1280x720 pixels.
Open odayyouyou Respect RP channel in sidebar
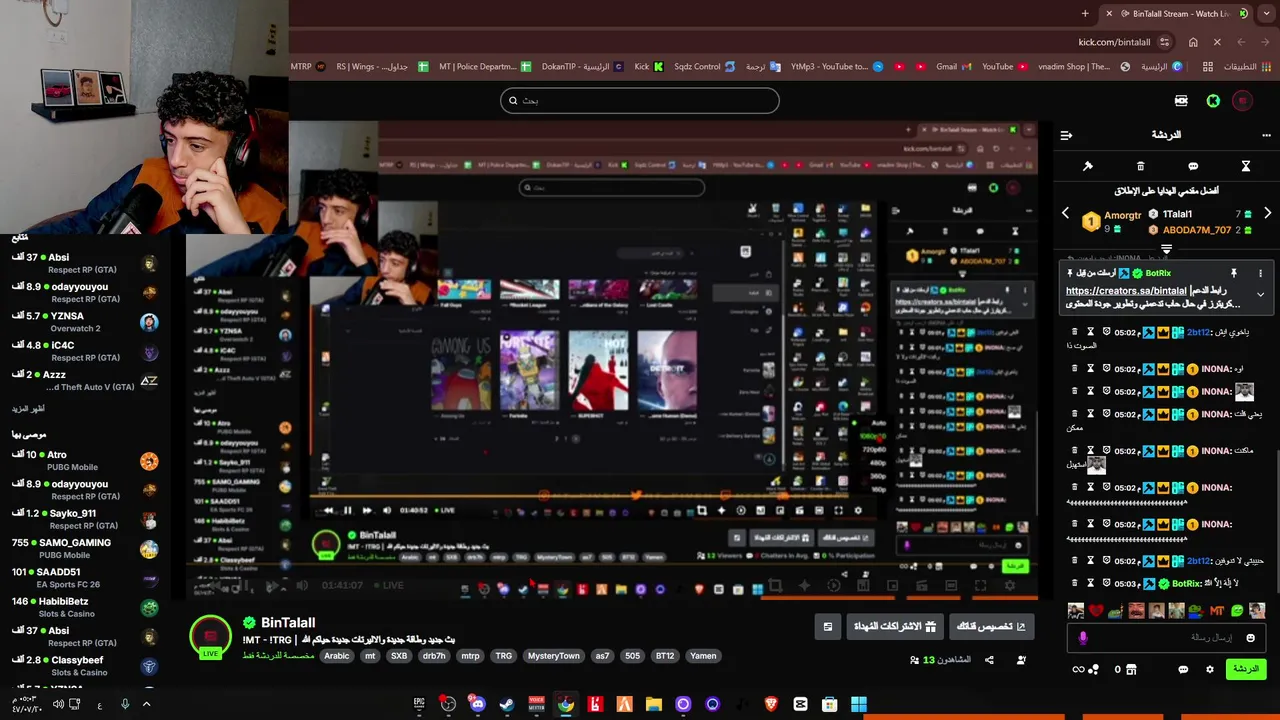[85, 293]
